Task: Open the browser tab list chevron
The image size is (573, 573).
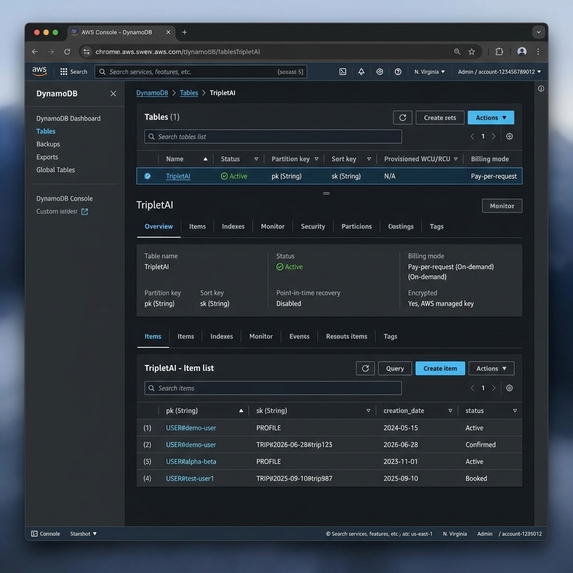Action: click(538, 32)
